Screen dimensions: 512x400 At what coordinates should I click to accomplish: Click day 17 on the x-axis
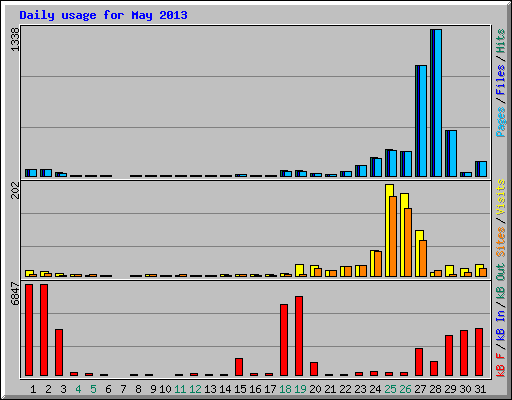(x=270, y=389)
